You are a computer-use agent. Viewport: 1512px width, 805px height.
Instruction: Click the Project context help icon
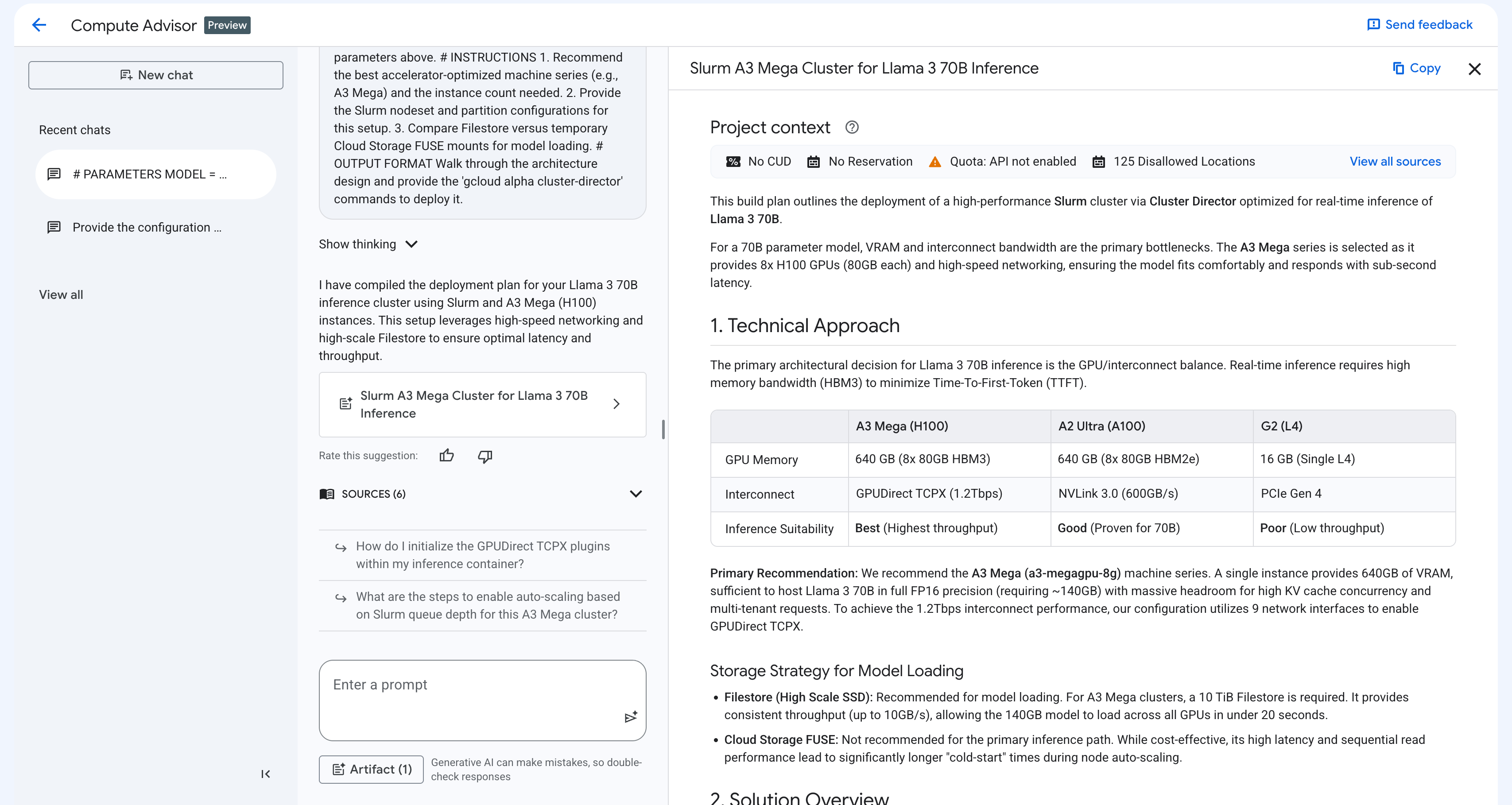(x=852, y=128)
